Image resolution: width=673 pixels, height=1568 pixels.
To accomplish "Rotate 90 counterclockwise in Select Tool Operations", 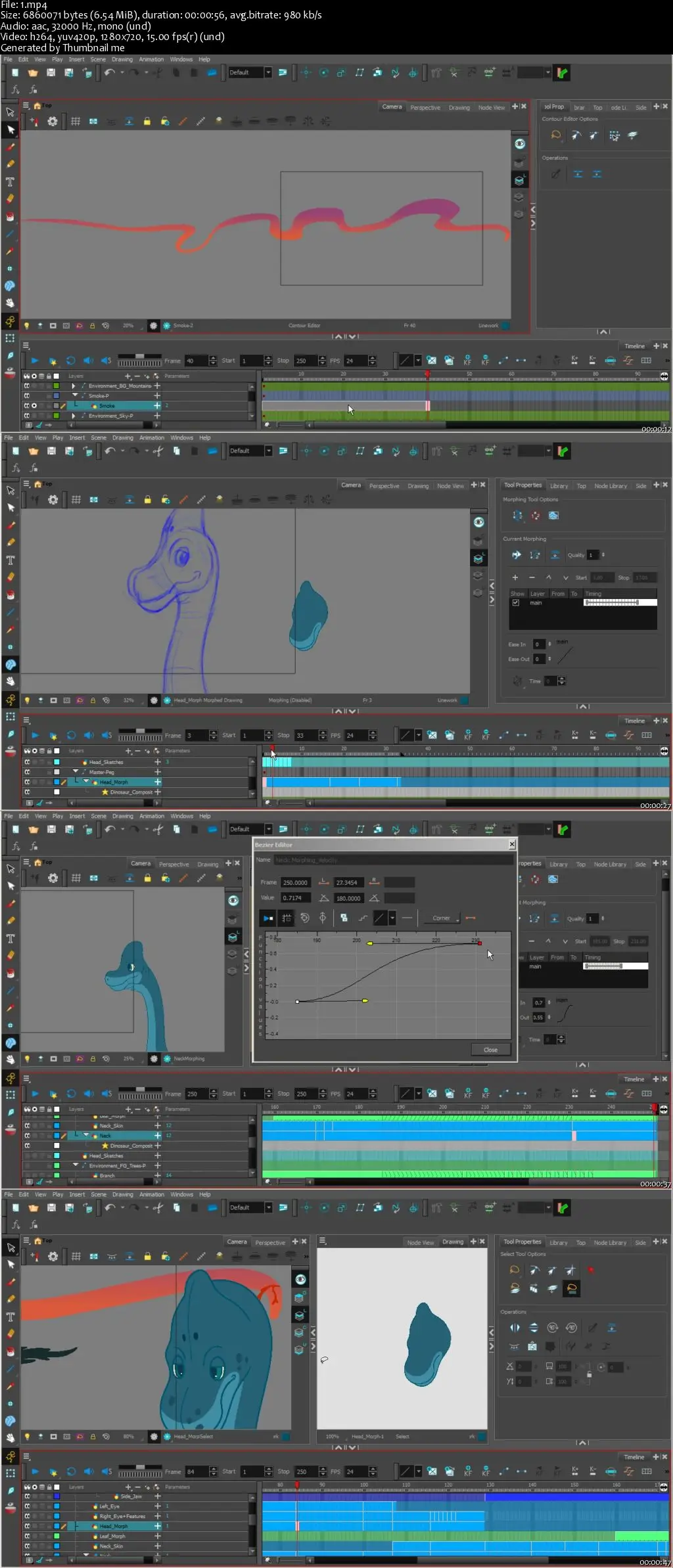I will point(572,1328).
